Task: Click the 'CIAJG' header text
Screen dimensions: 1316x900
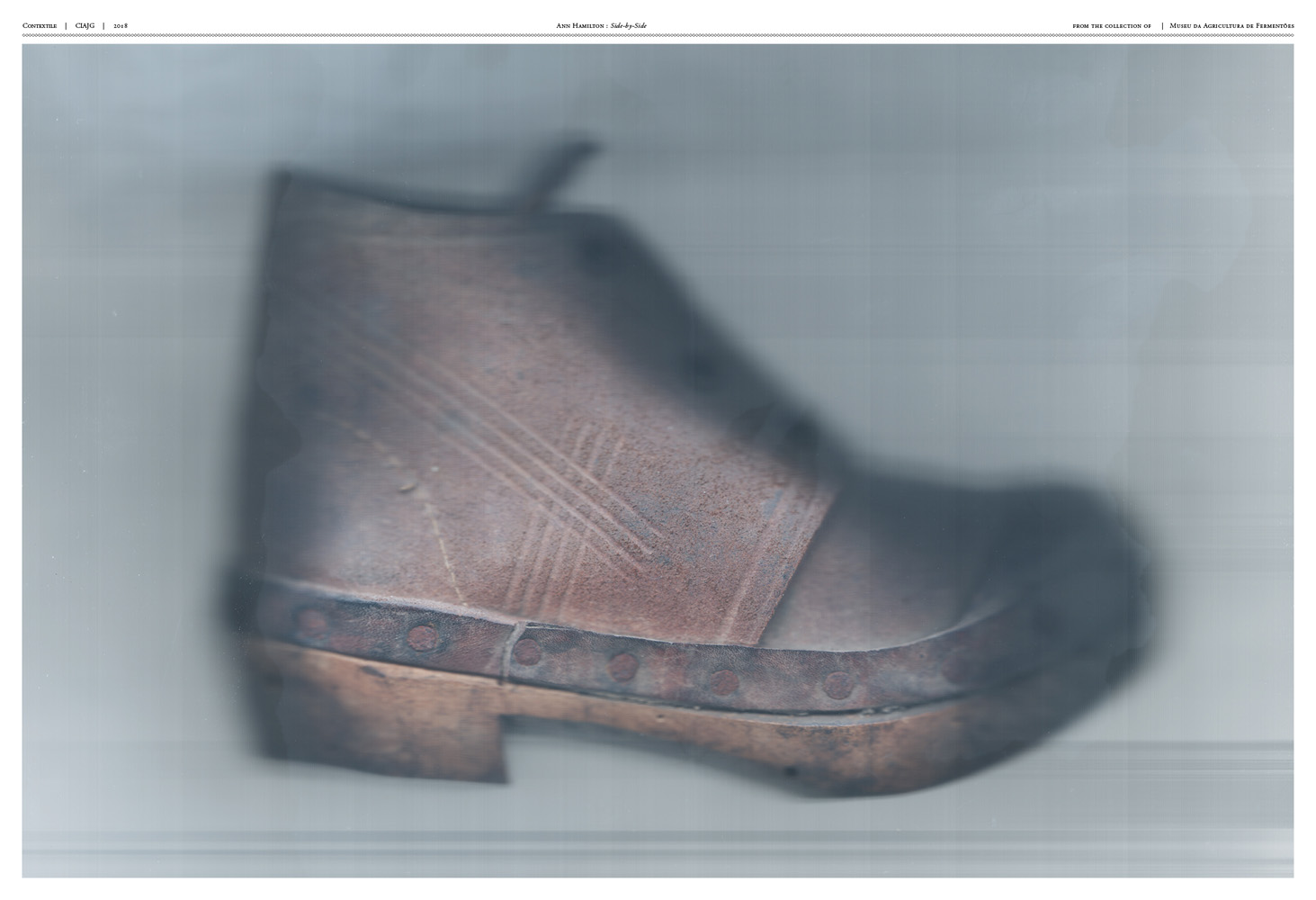Action: pyautogui.click(x=85, y=26)
